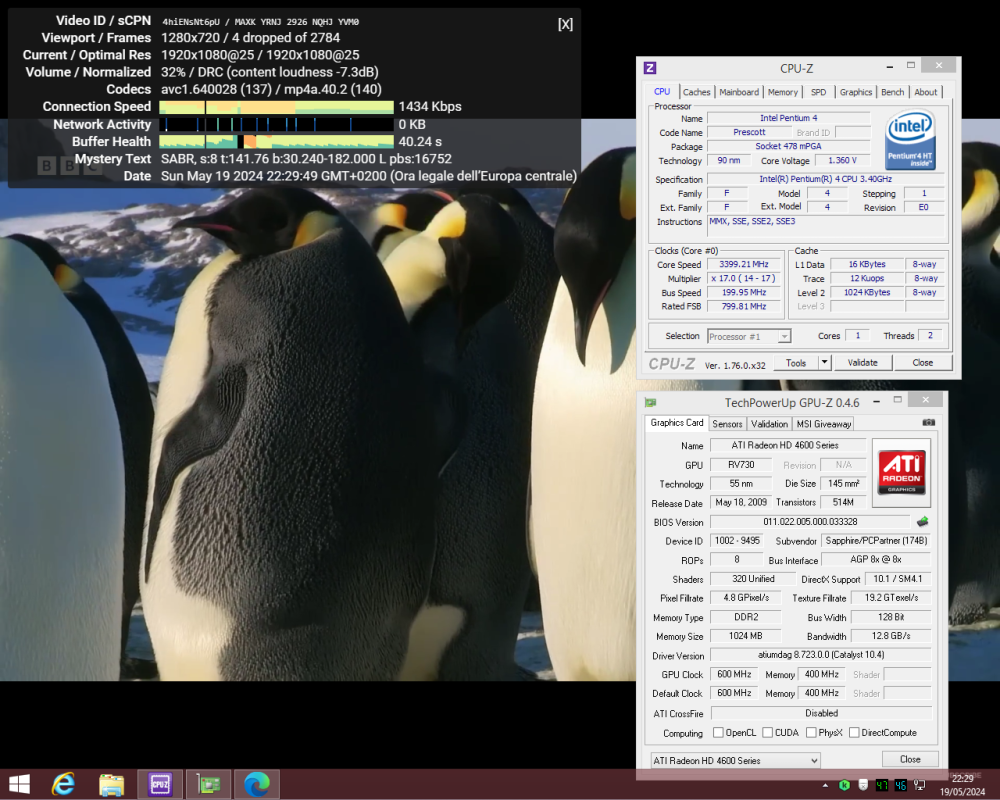Check the PhysX checkbox
Viewport: 1000px width, 800px height.
point(811,733)
